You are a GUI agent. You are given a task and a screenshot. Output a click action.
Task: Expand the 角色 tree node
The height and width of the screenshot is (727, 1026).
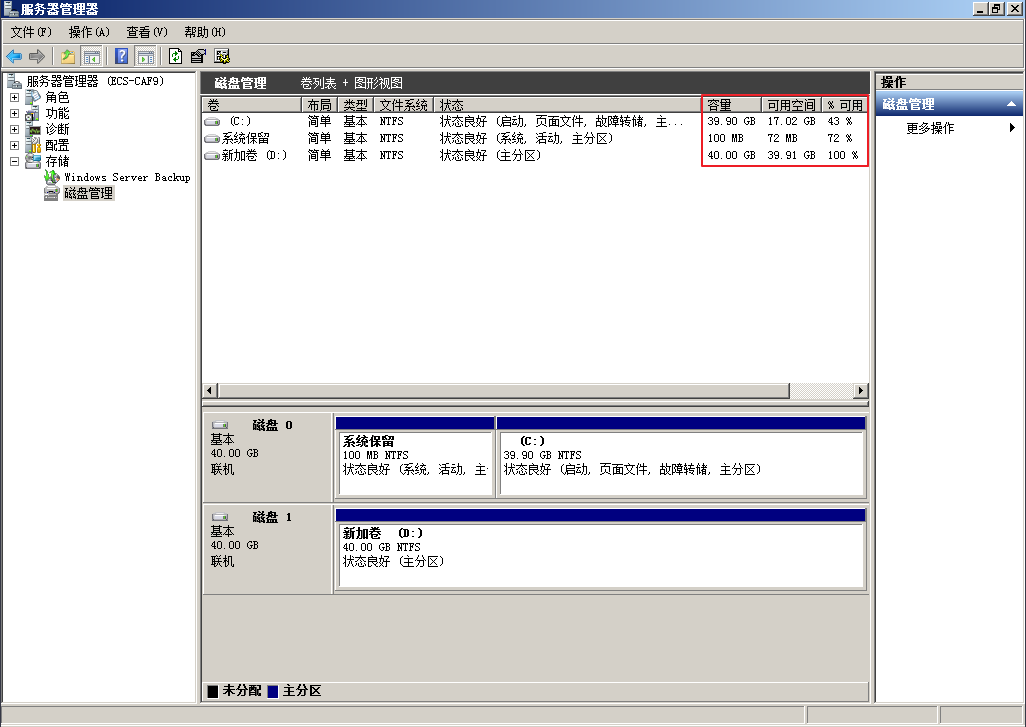[14, 98]
